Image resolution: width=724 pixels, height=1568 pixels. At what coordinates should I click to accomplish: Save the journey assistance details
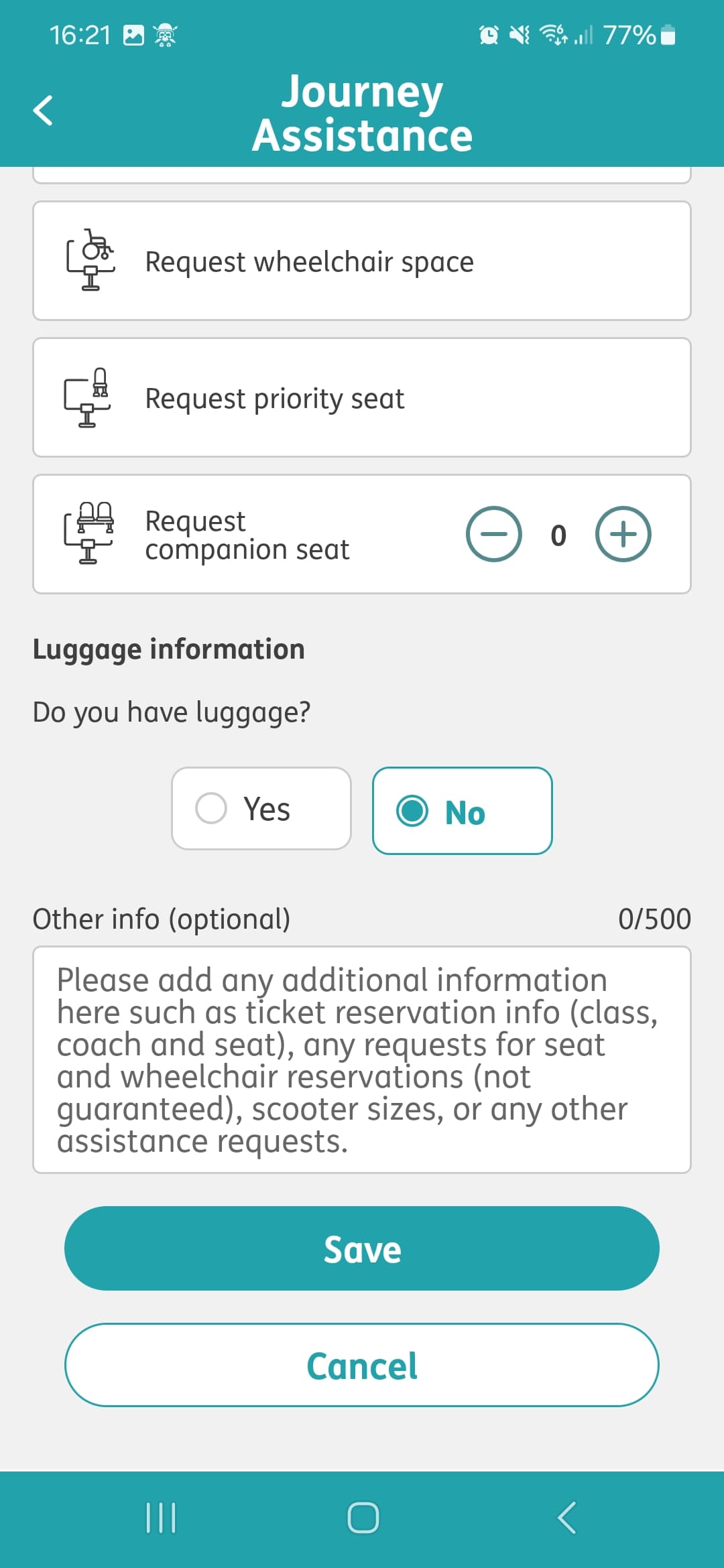362,1248
